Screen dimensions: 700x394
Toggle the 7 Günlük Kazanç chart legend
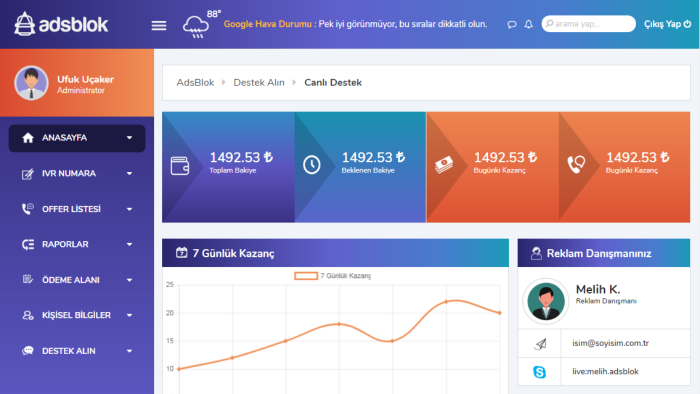pos(333,276)
